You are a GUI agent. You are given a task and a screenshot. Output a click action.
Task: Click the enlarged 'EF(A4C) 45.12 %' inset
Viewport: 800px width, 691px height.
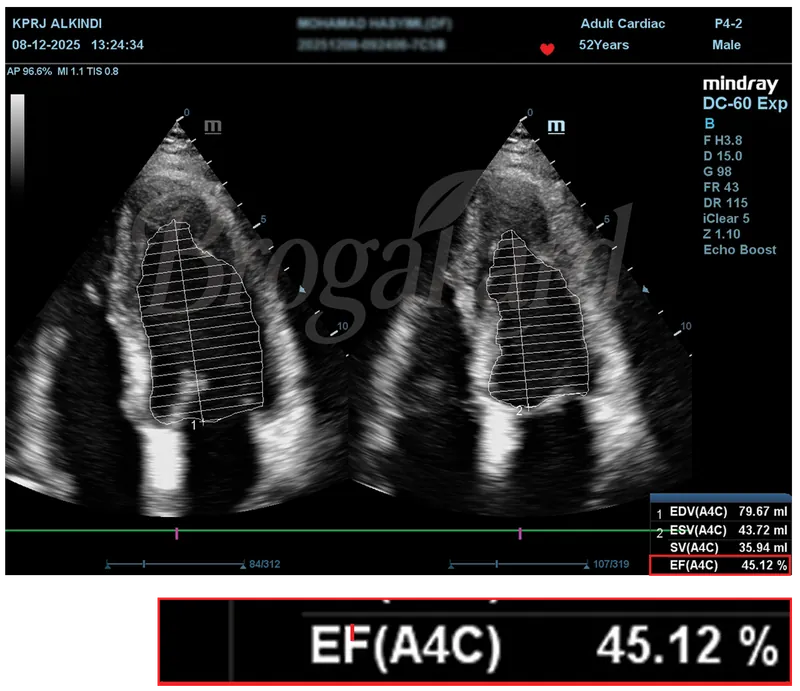tap(474, 641)
